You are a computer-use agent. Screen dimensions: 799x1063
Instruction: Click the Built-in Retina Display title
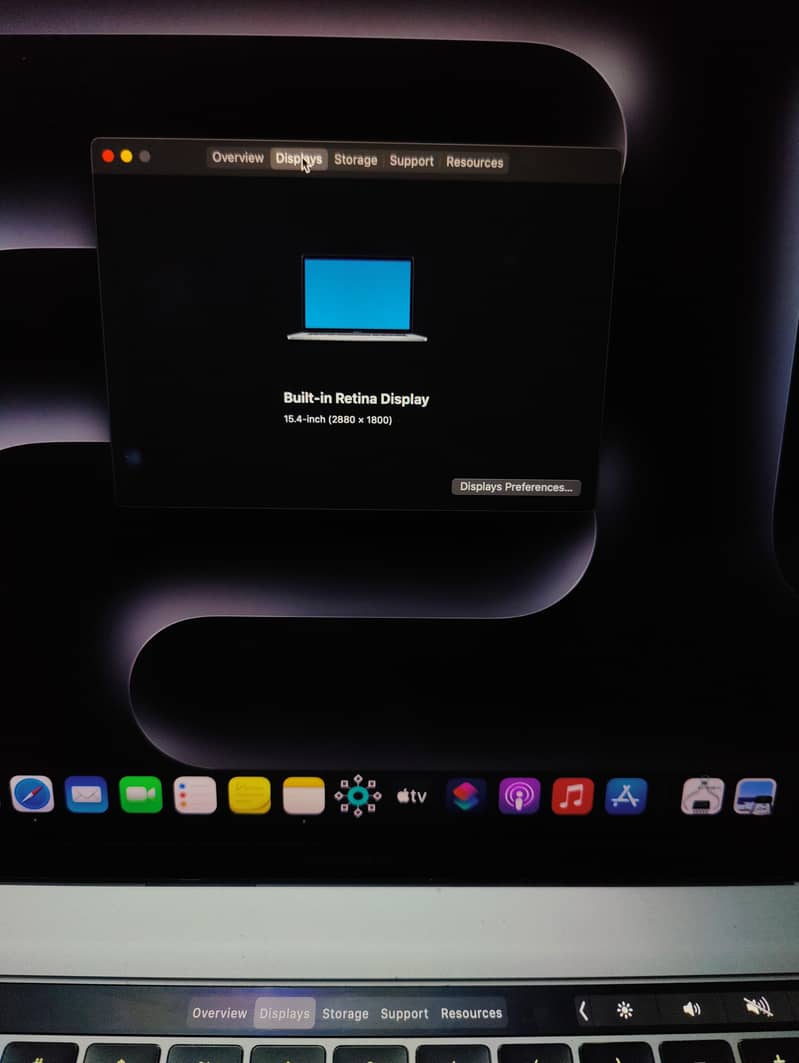356,399
